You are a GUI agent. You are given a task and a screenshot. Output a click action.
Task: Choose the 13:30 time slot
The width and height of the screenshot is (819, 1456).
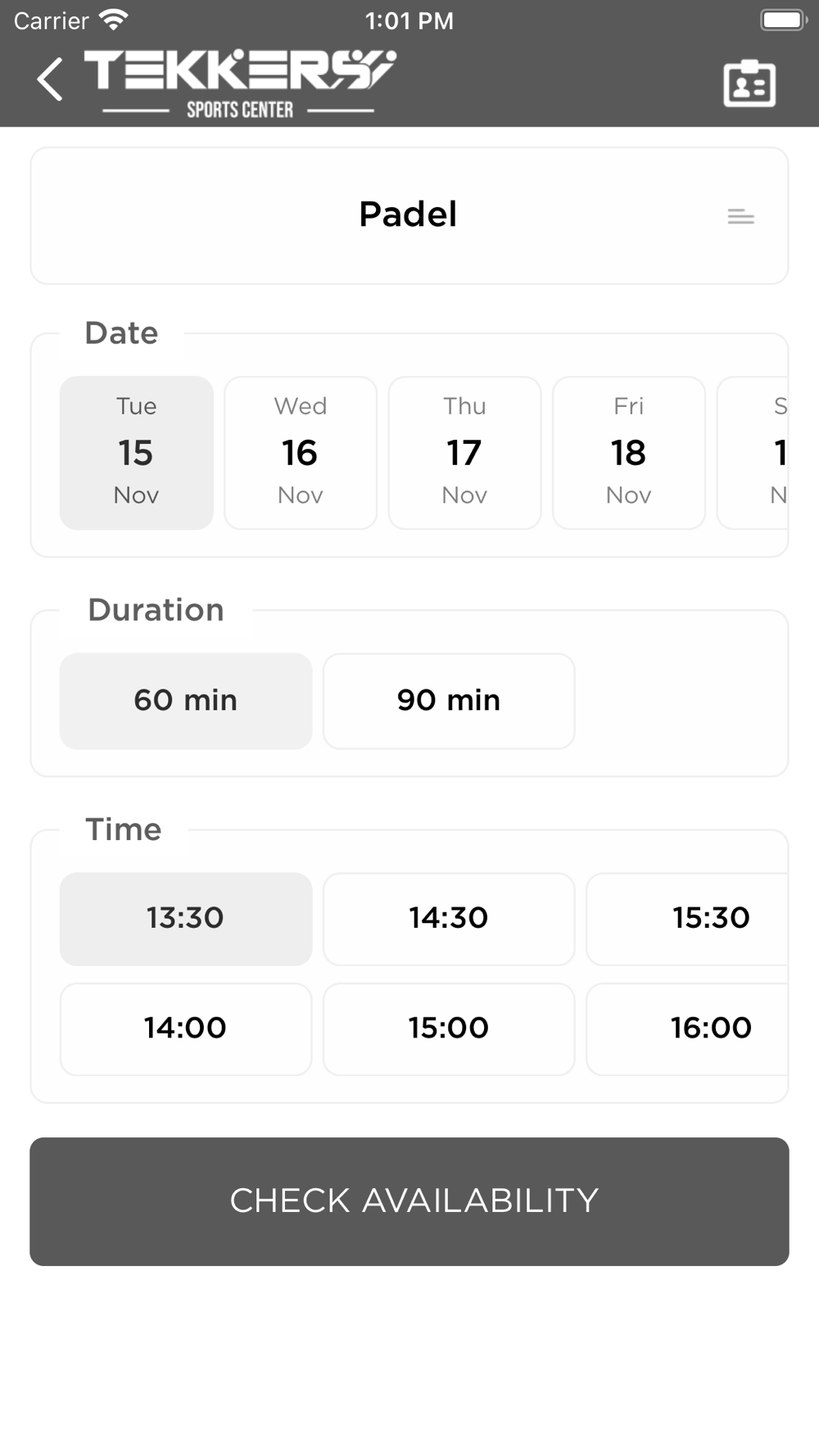[186, 919]
